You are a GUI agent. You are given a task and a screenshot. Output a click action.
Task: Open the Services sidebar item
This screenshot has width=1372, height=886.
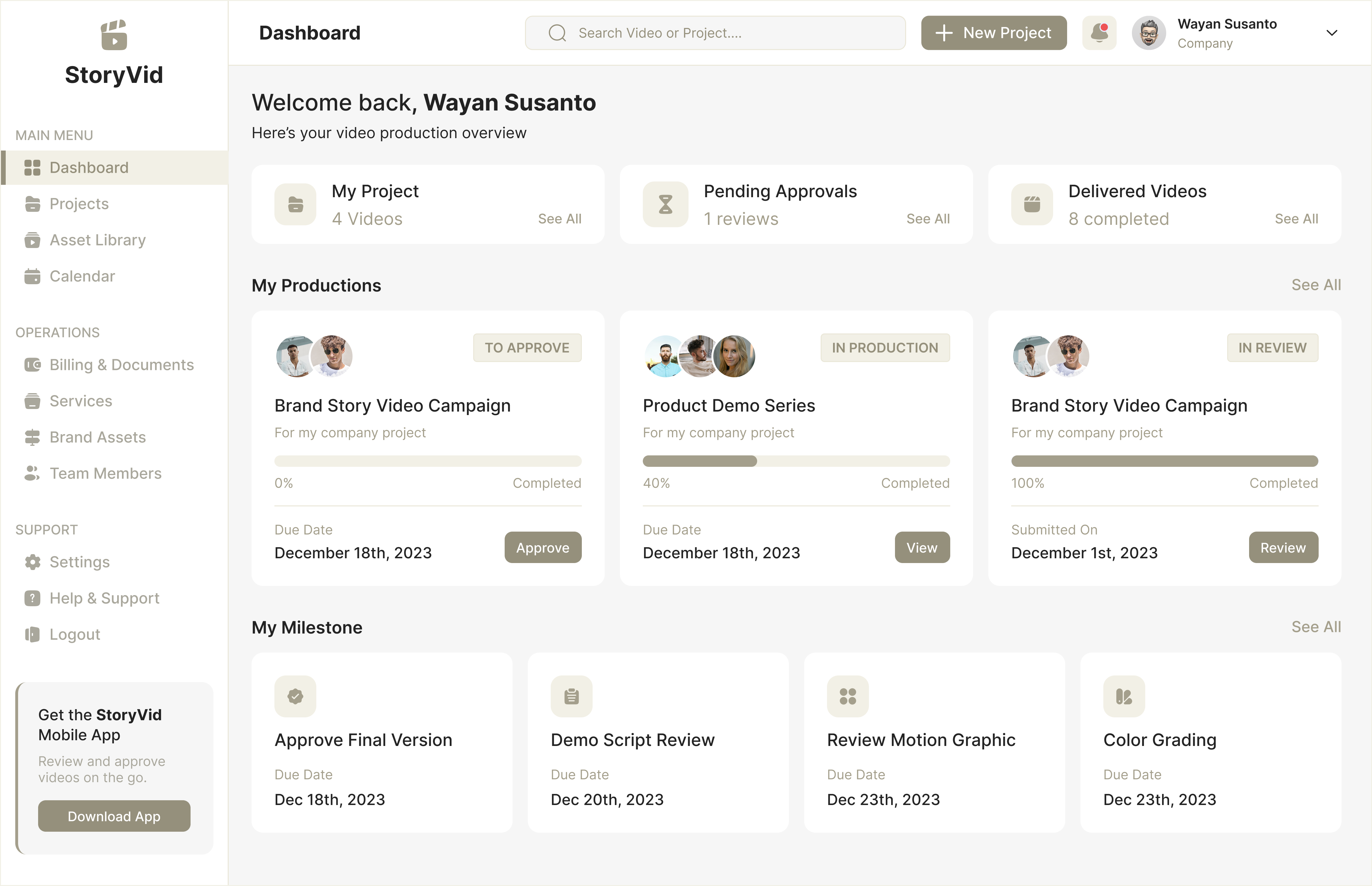pos(81,401)
